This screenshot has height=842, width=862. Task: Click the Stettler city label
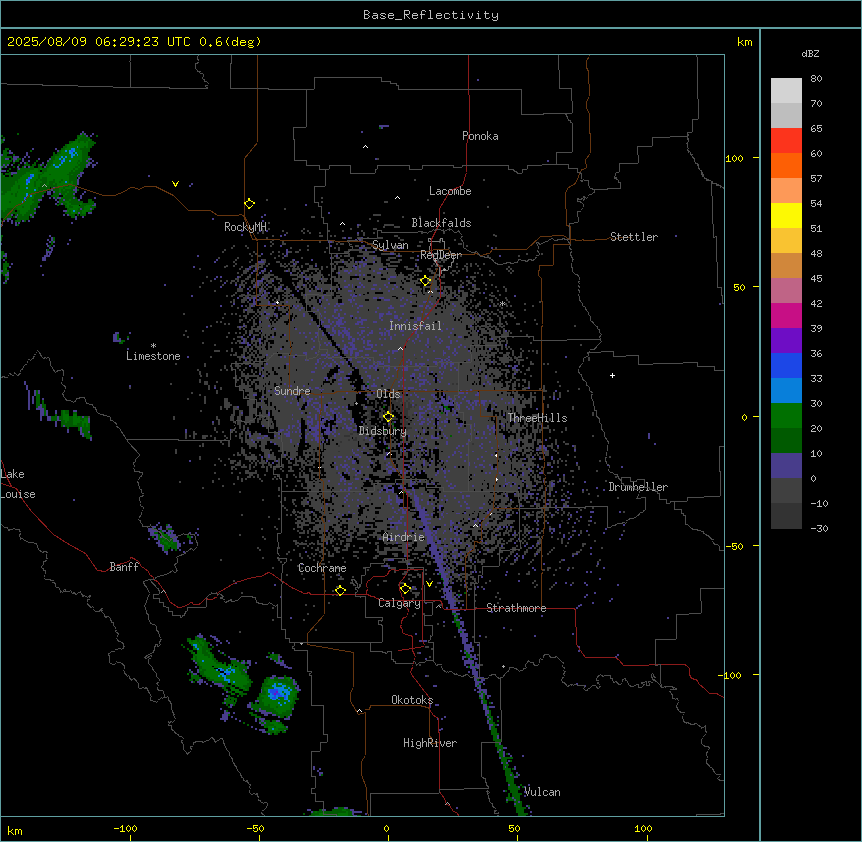(634, 237)
